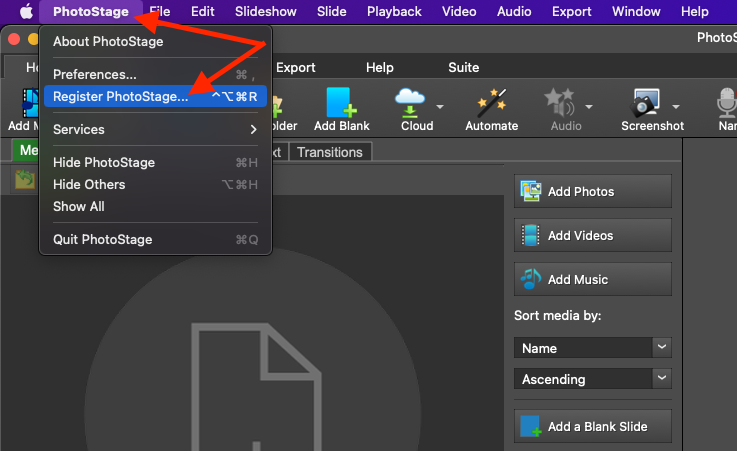Click the Add Blank toolbar icon
This screenshot has width=737, height=451.
(x=341, y=102)
